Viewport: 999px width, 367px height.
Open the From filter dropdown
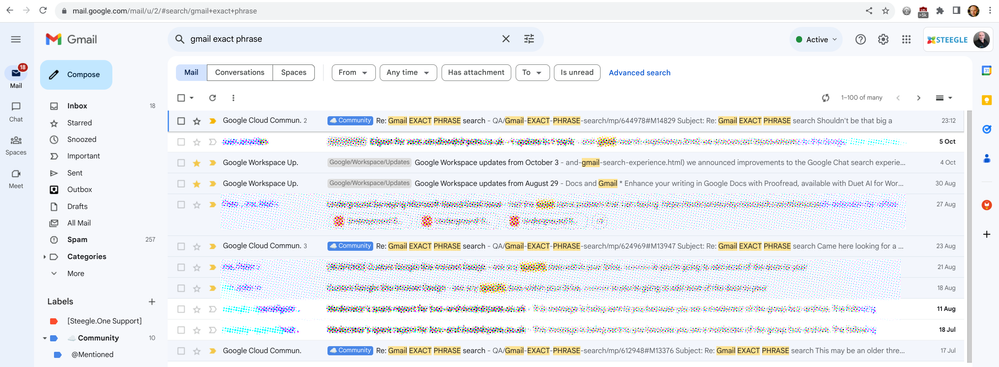[353, 73]
